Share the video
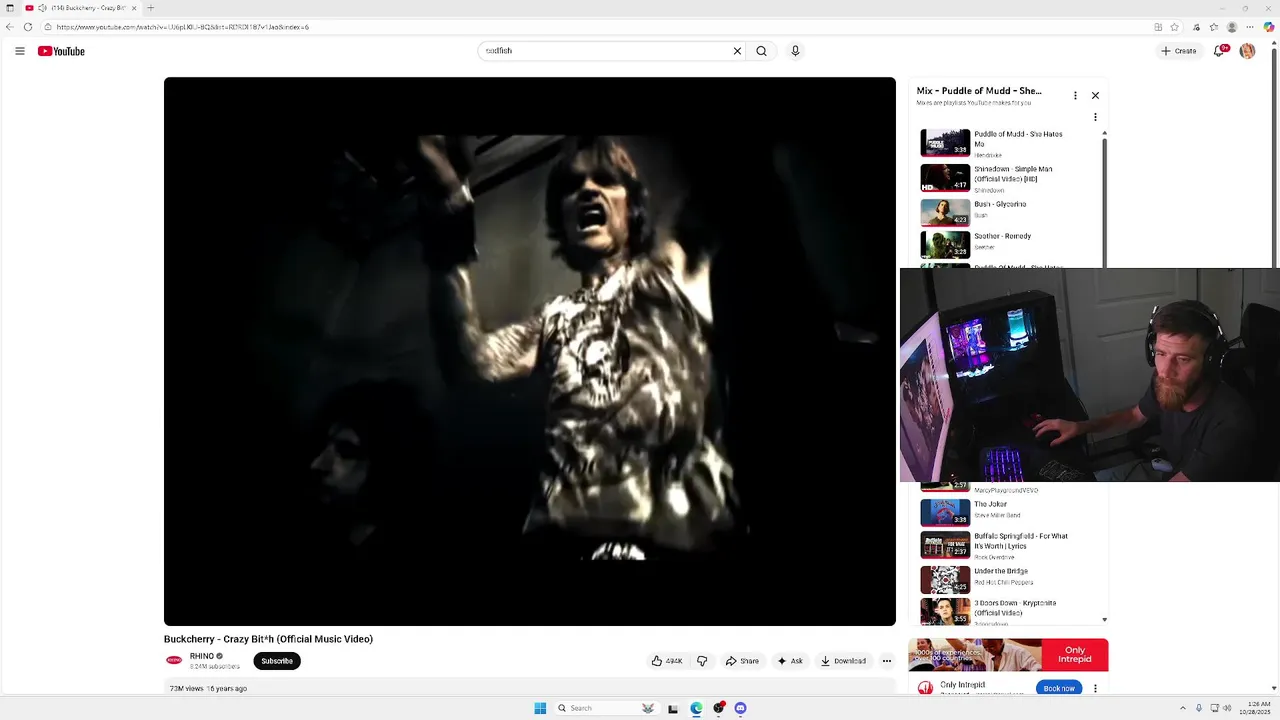Screen dimensions: 1280x720 (x=742, y=661)
